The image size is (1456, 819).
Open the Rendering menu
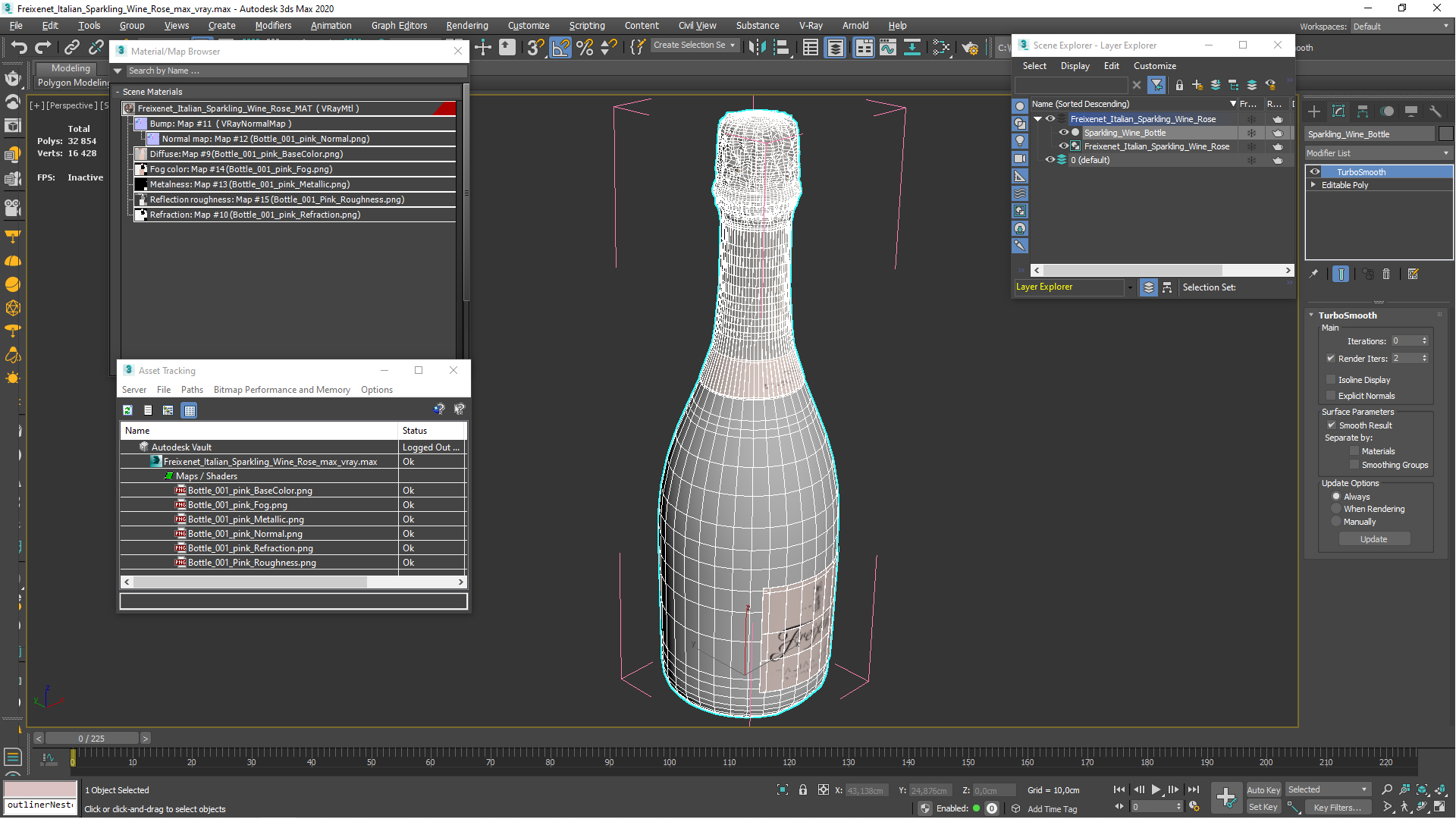click(466, 26)
